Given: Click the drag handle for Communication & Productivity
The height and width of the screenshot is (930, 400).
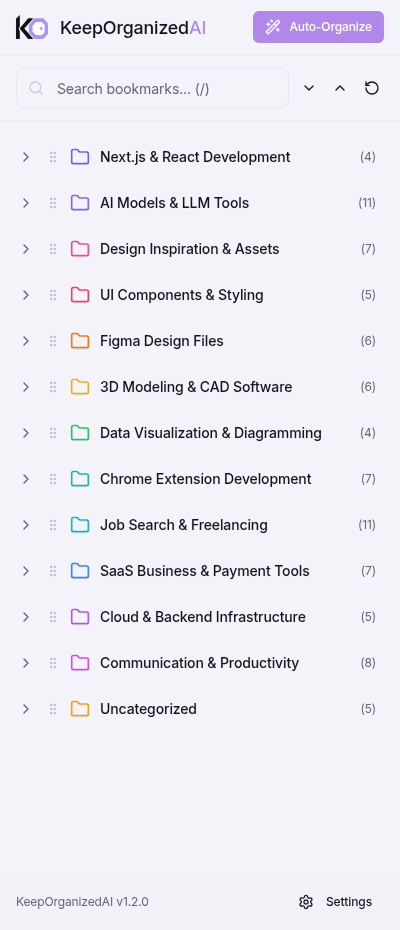Looking at the screenshot, I should click(53, 663).
